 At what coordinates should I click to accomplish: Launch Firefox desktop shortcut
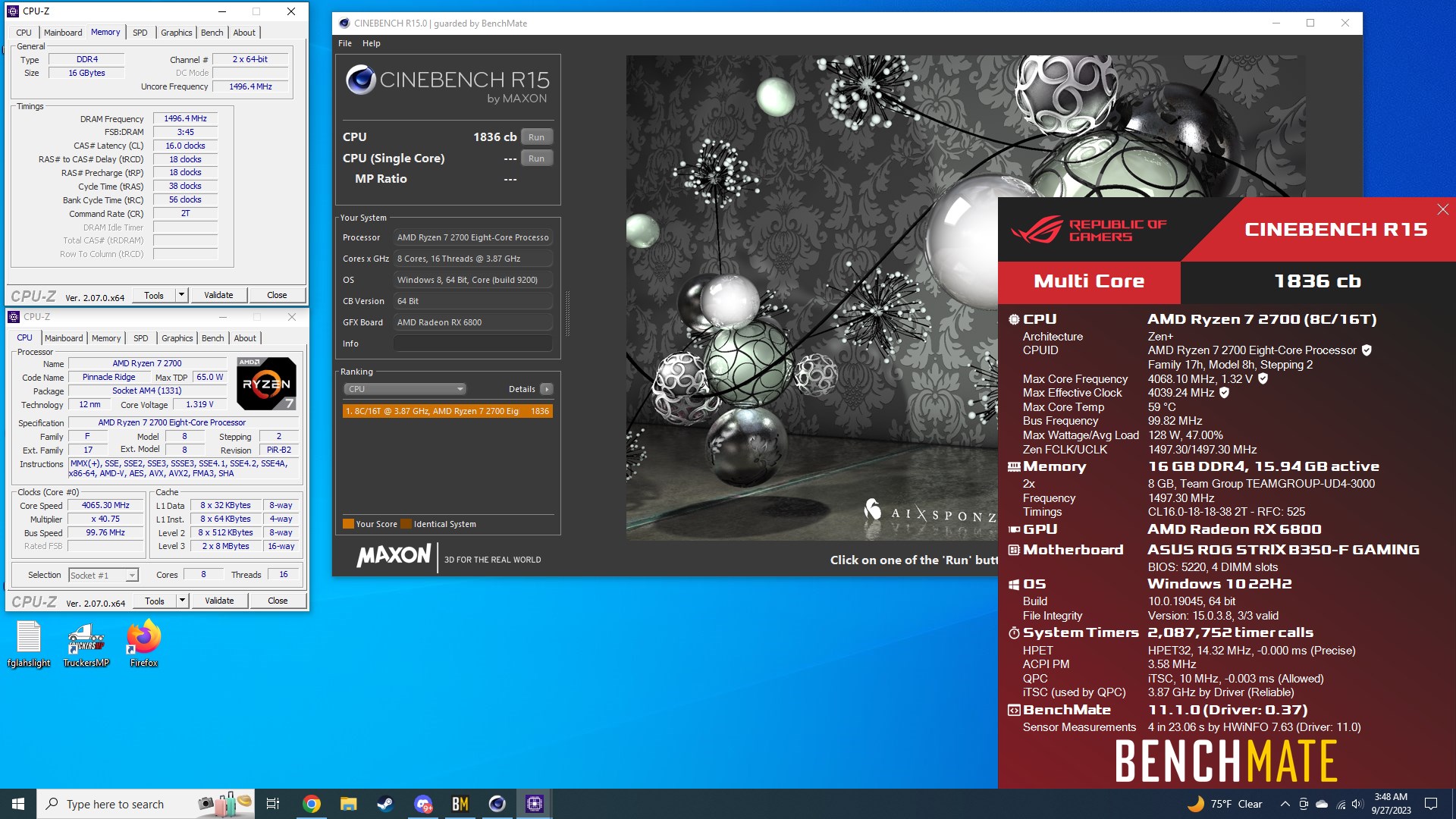click(x=143, y=644)
